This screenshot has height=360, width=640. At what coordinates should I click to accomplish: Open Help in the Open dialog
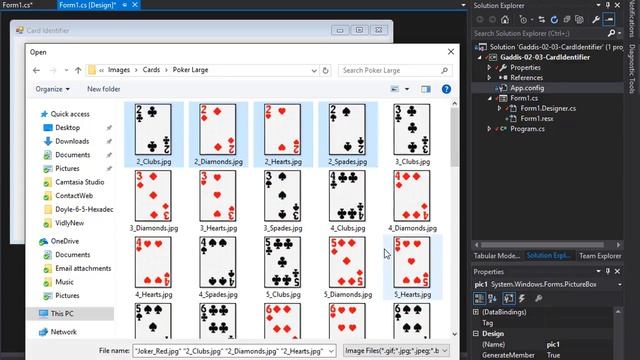(x=446, y=89)
